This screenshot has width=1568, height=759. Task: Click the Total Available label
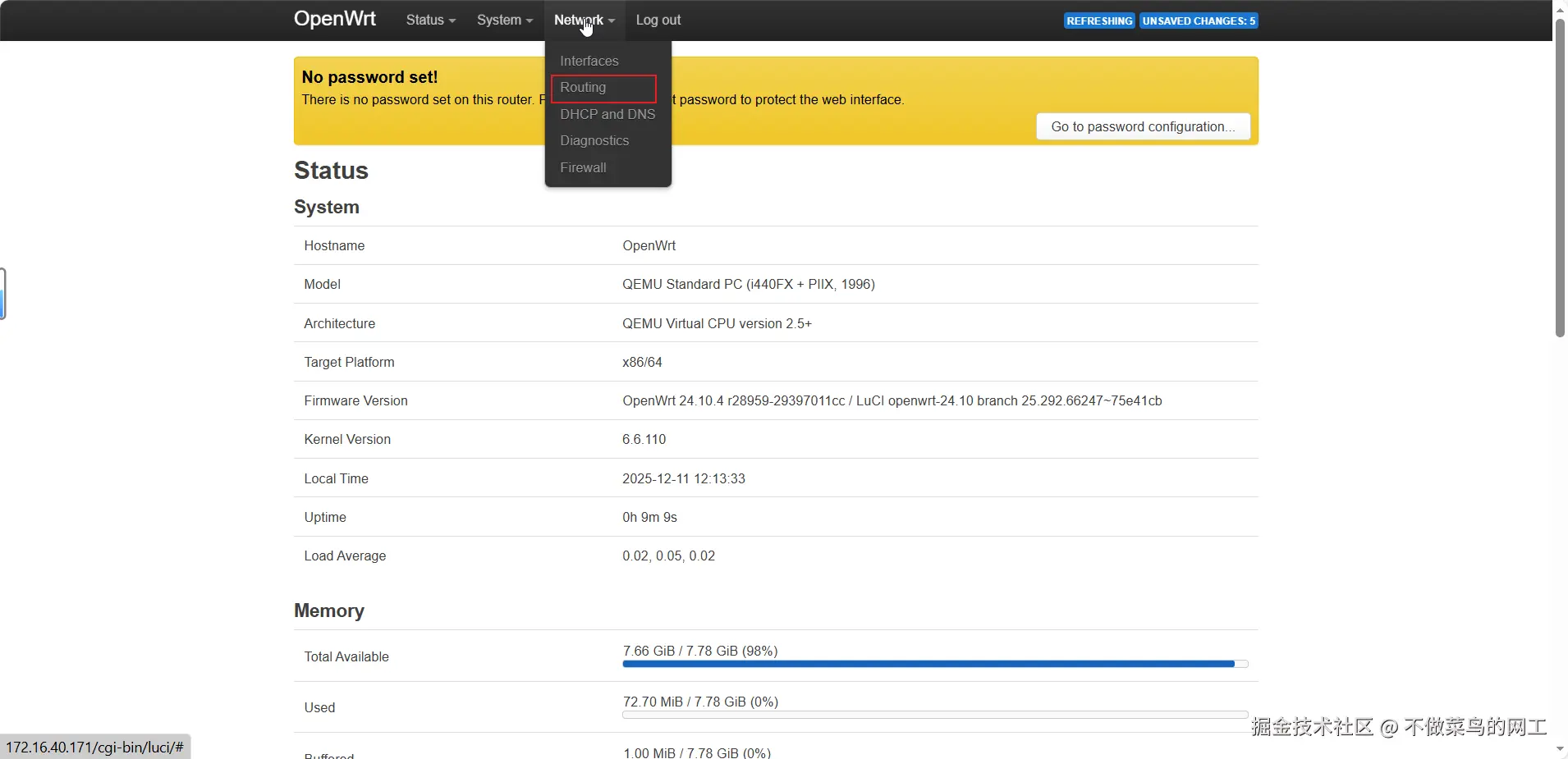pyautogui.click(x=346, y=656)
